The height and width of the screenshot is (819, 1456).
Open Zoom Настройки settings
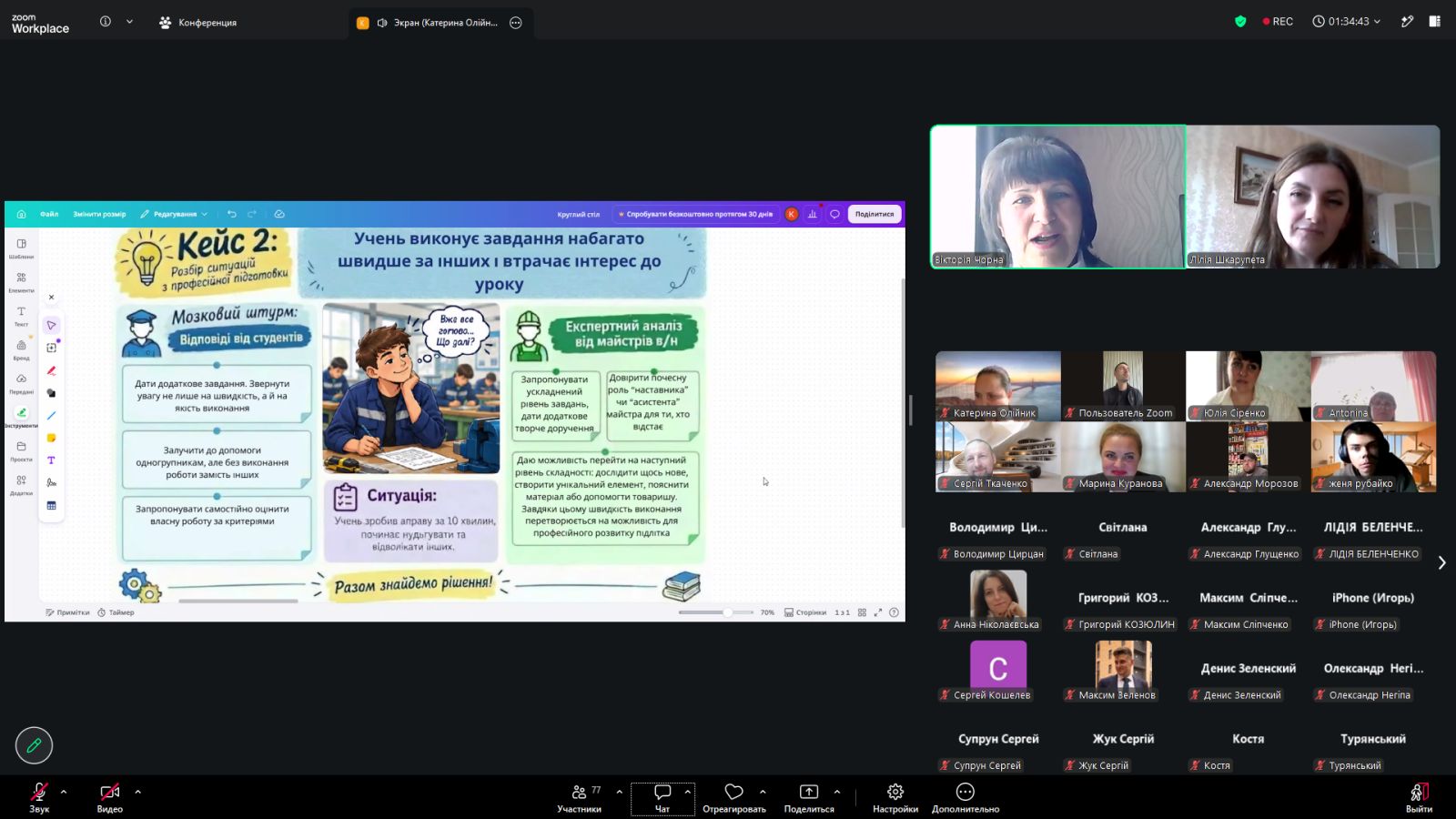pos(895,797)
